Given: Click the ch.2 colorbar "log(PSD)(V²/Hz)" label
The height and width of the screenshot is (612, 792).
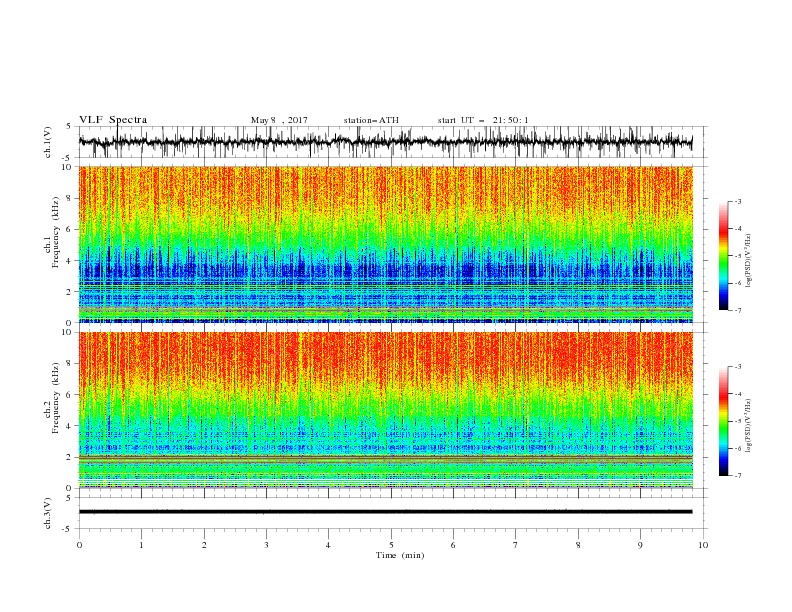Looking at the screenshot, I should 748,426.
